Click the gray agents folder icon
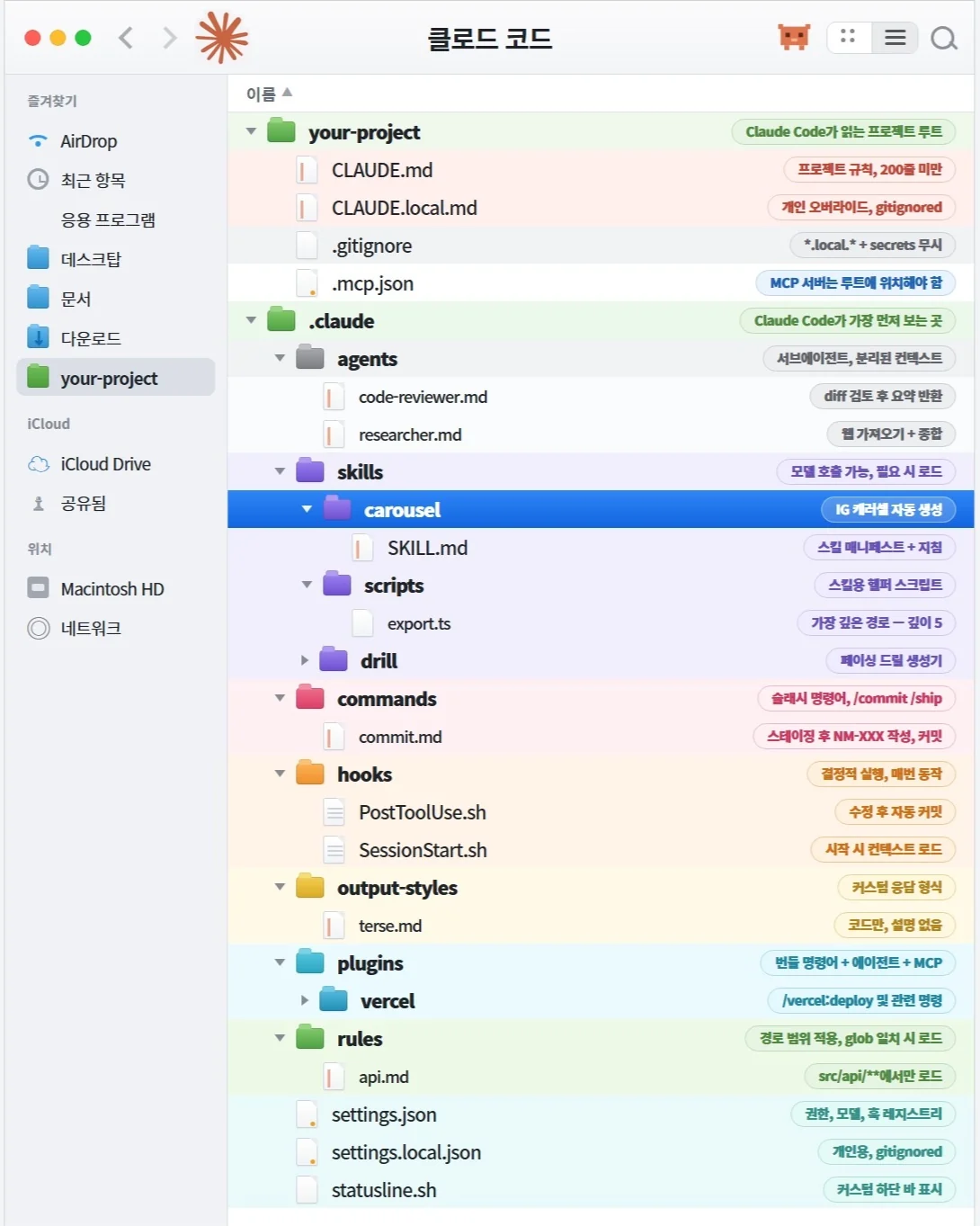This screenshot has height=1226, width=980. (310, 358)
